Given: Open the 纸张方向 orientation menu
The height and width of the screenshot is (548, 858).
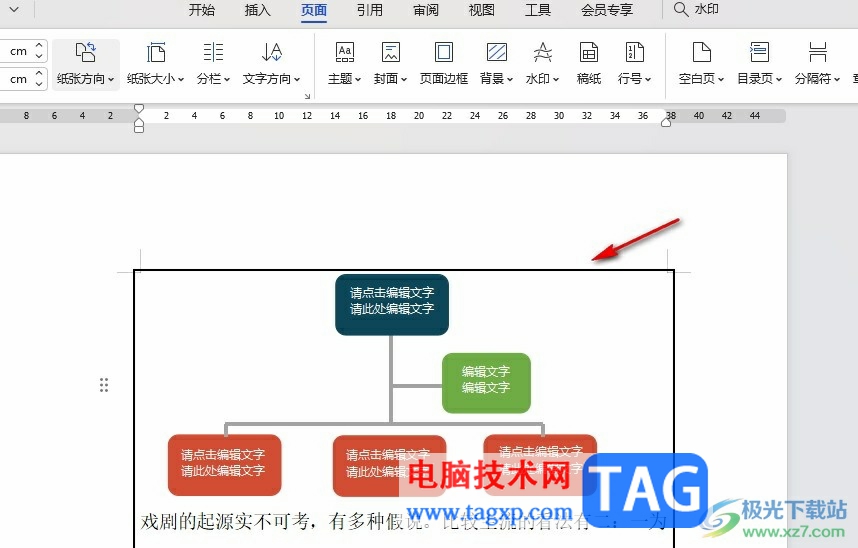Looking at the screenshot, I should (x=85, y=64).
